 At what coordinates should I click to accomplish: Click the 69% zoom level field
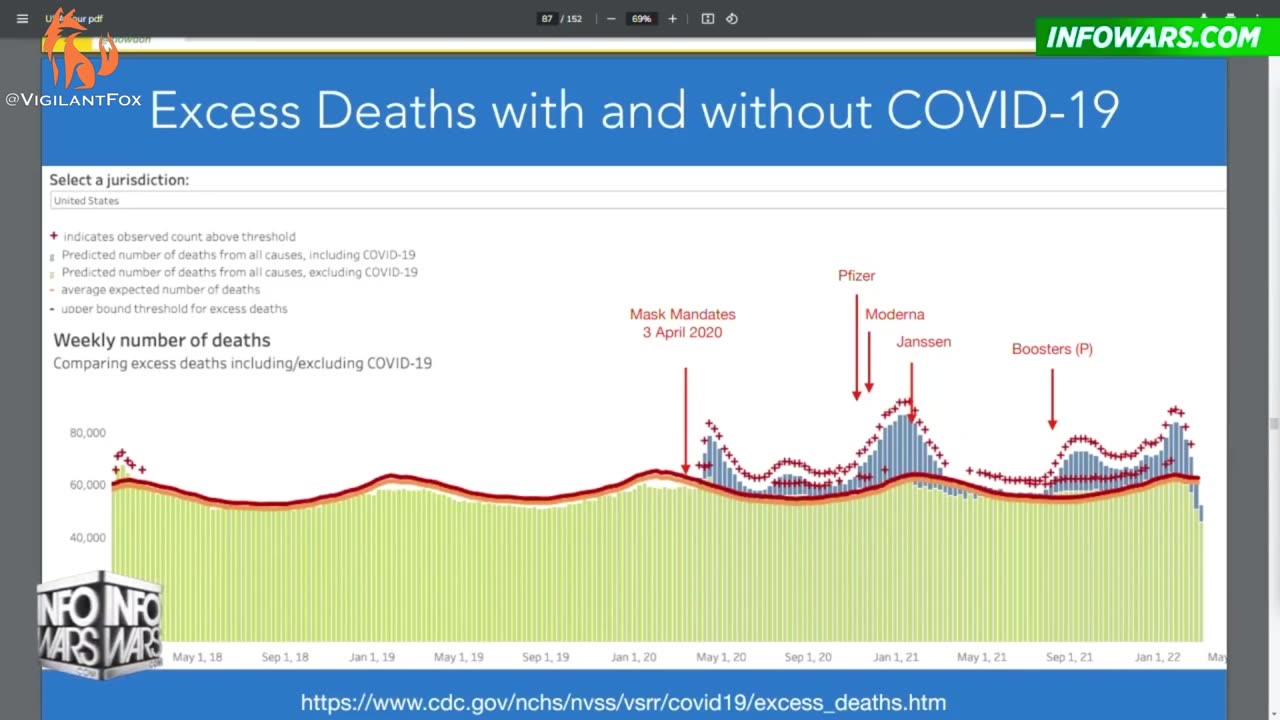pyautogui.click(x=641, y=18)
